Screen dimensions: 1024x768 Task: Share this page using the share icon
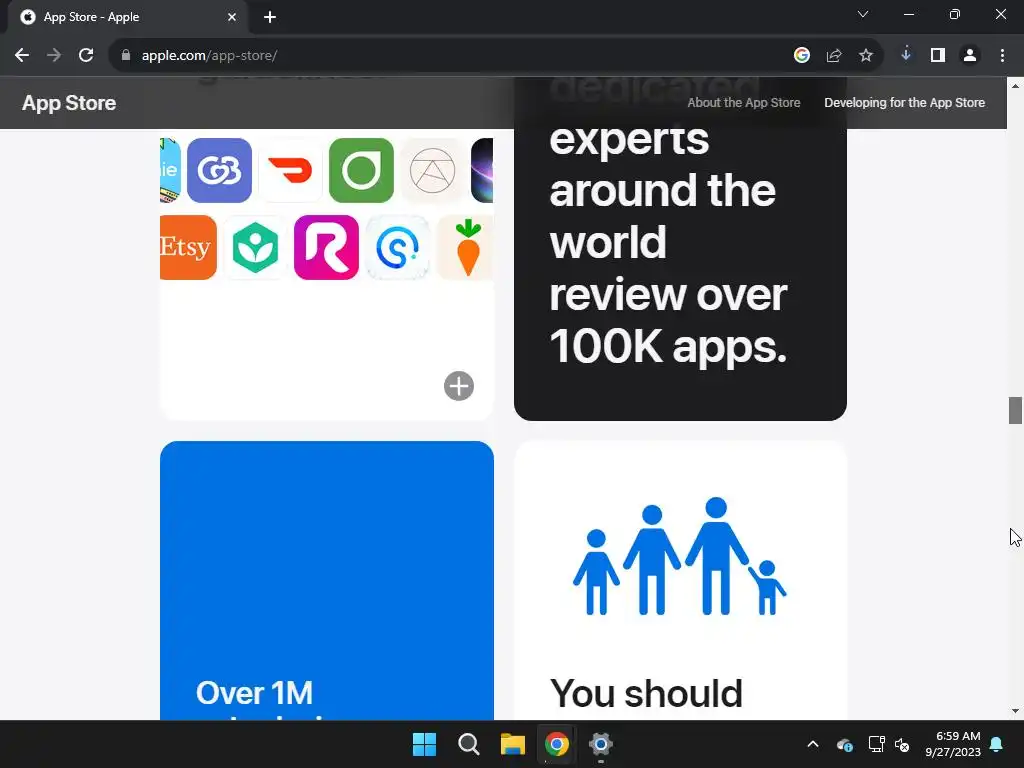coord(834,56)
